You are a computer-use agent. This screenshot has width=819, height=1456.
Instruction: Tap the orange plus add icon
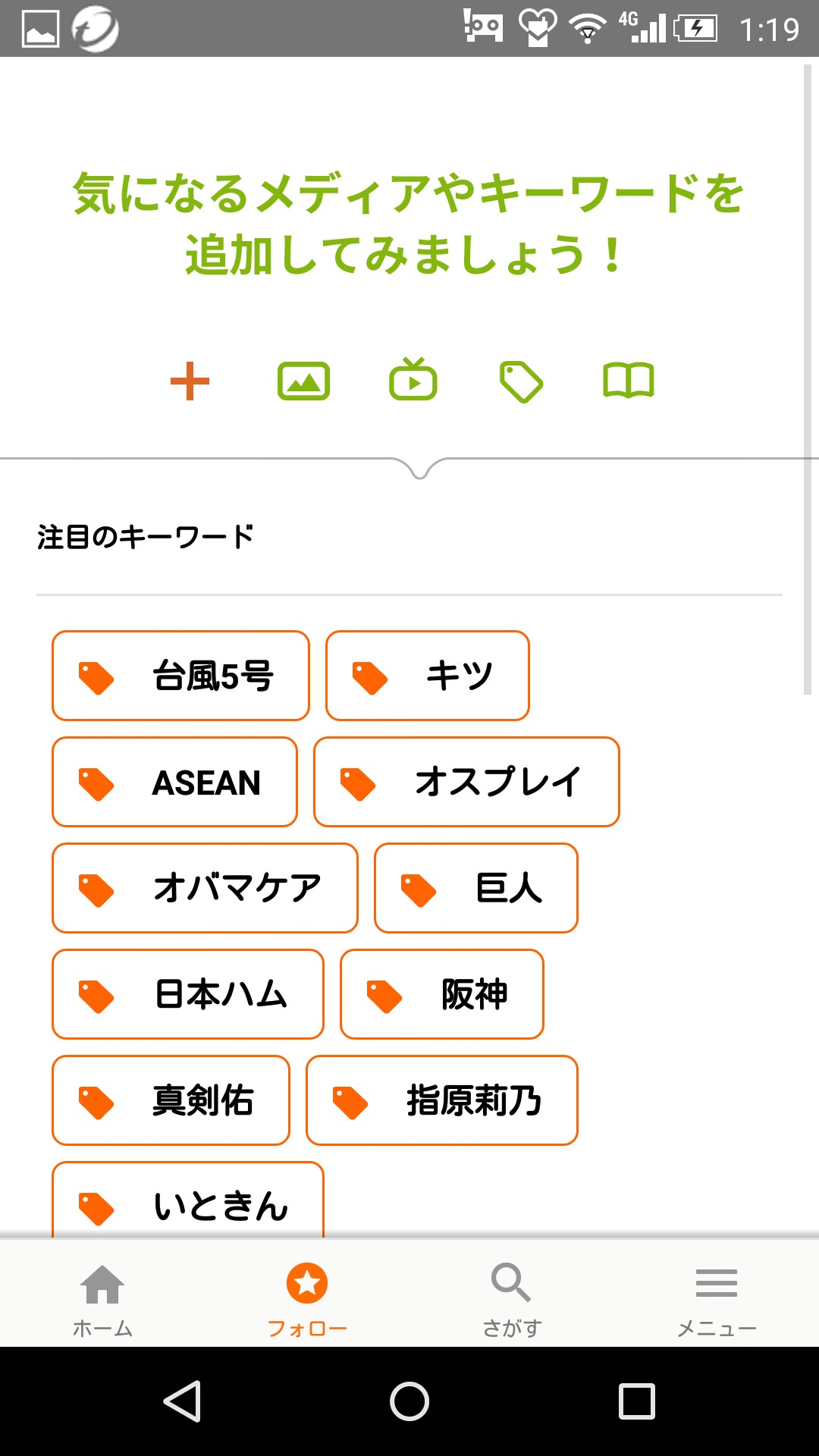(x=190, y=381)
